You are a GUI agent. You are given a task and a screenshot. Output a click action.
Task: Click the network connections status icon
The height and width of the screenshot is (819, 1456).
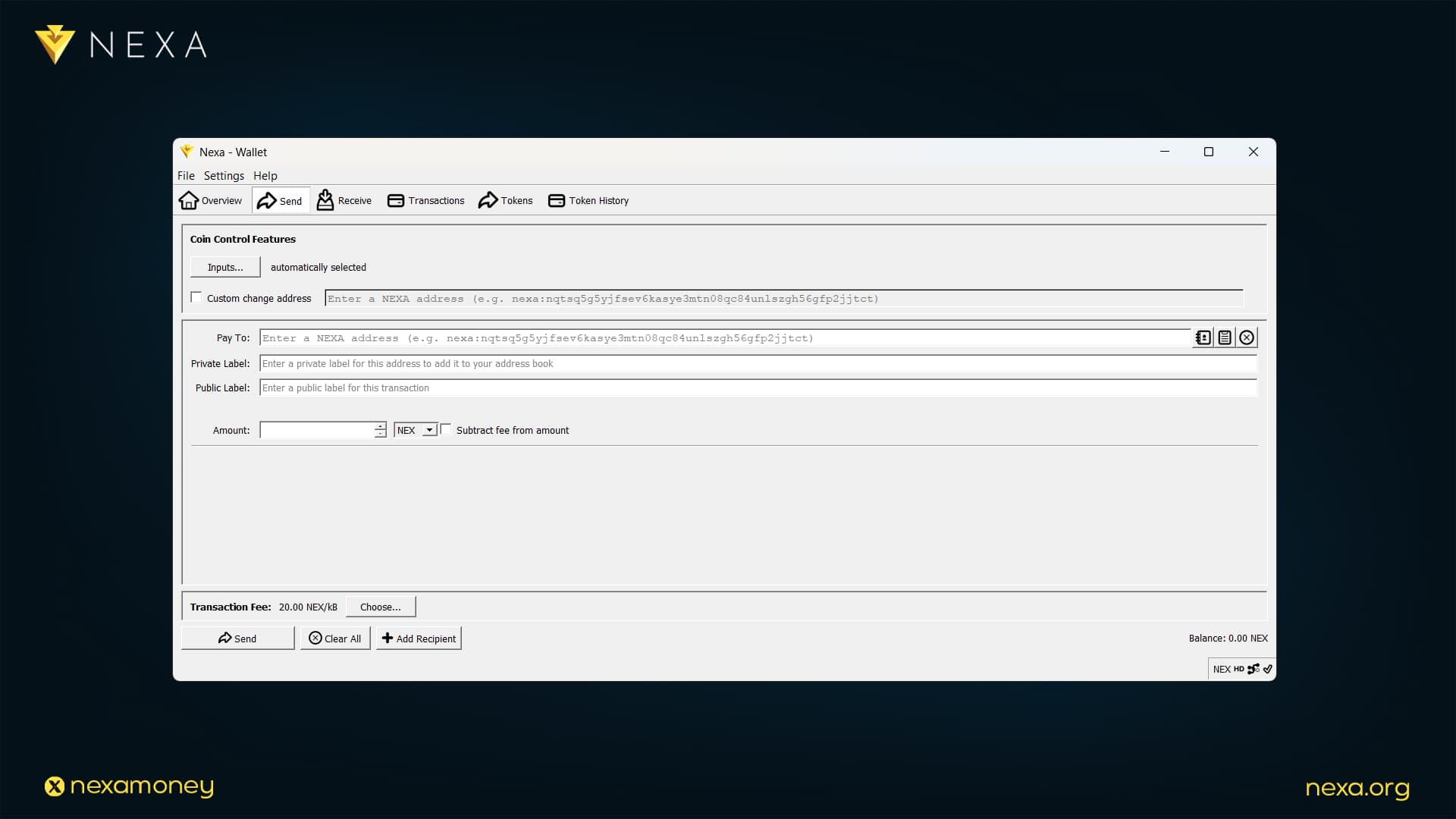coord(1254,669)
